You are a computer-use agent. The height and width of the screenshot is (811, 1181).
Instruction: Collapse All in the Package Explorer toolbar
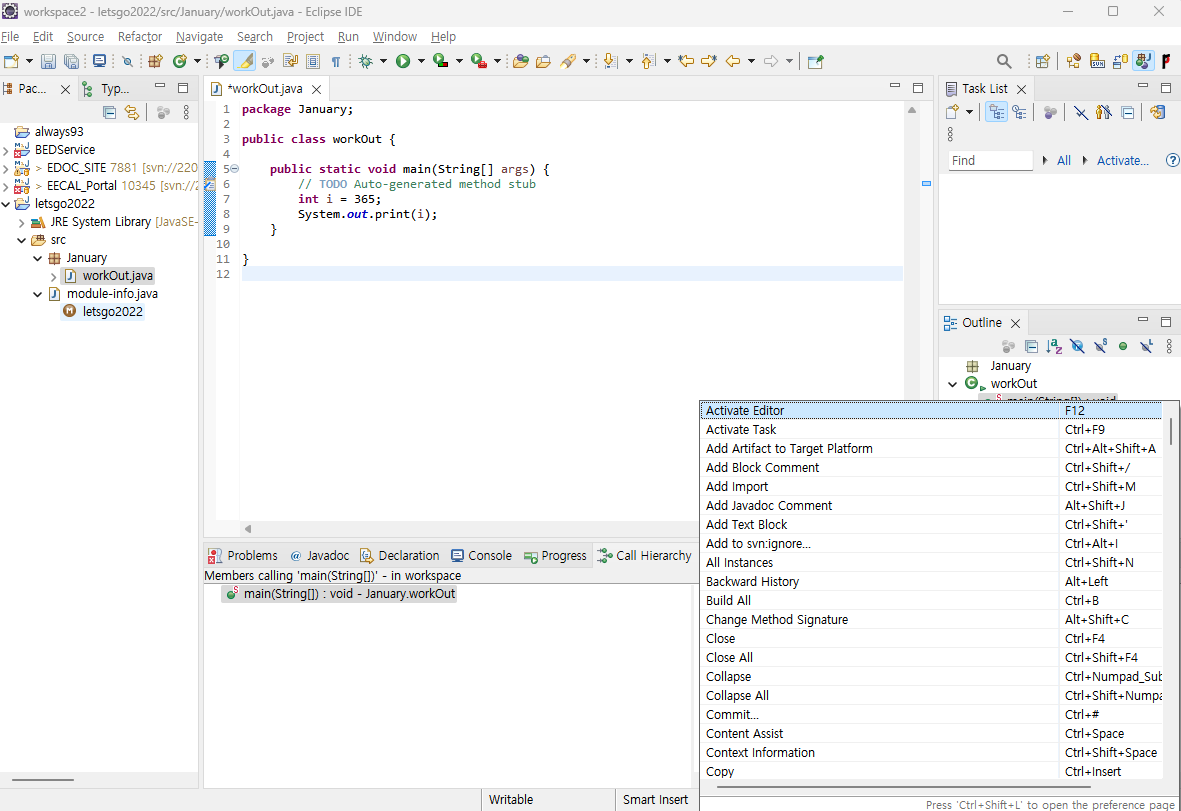point(109,113)
